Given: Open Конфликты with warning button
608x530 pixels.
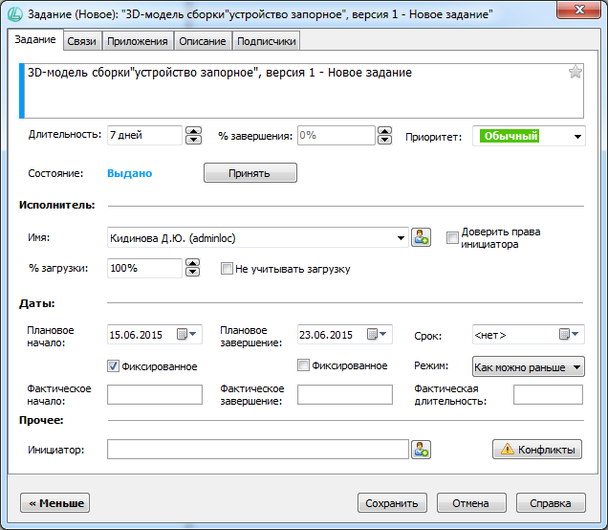Looking at the screenshot, I should (537, 449).
